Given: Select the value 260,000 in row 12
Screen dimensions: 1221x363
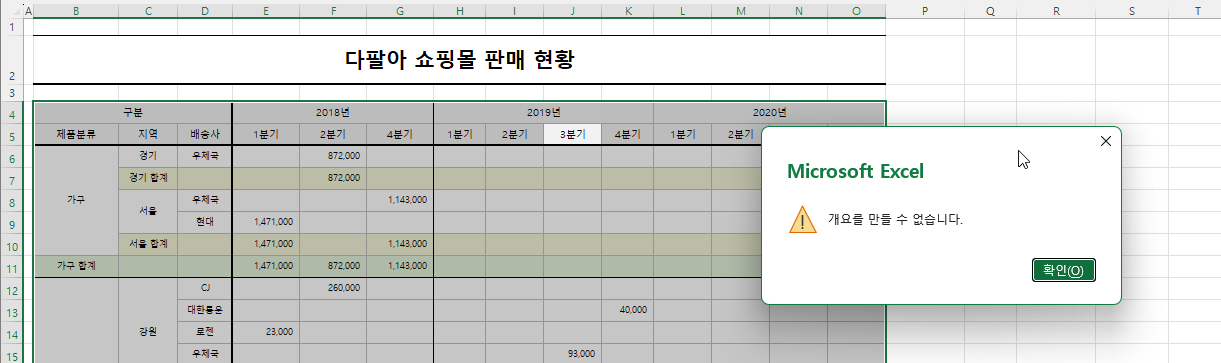Looking at the screenshot, I should coord(333,288).
